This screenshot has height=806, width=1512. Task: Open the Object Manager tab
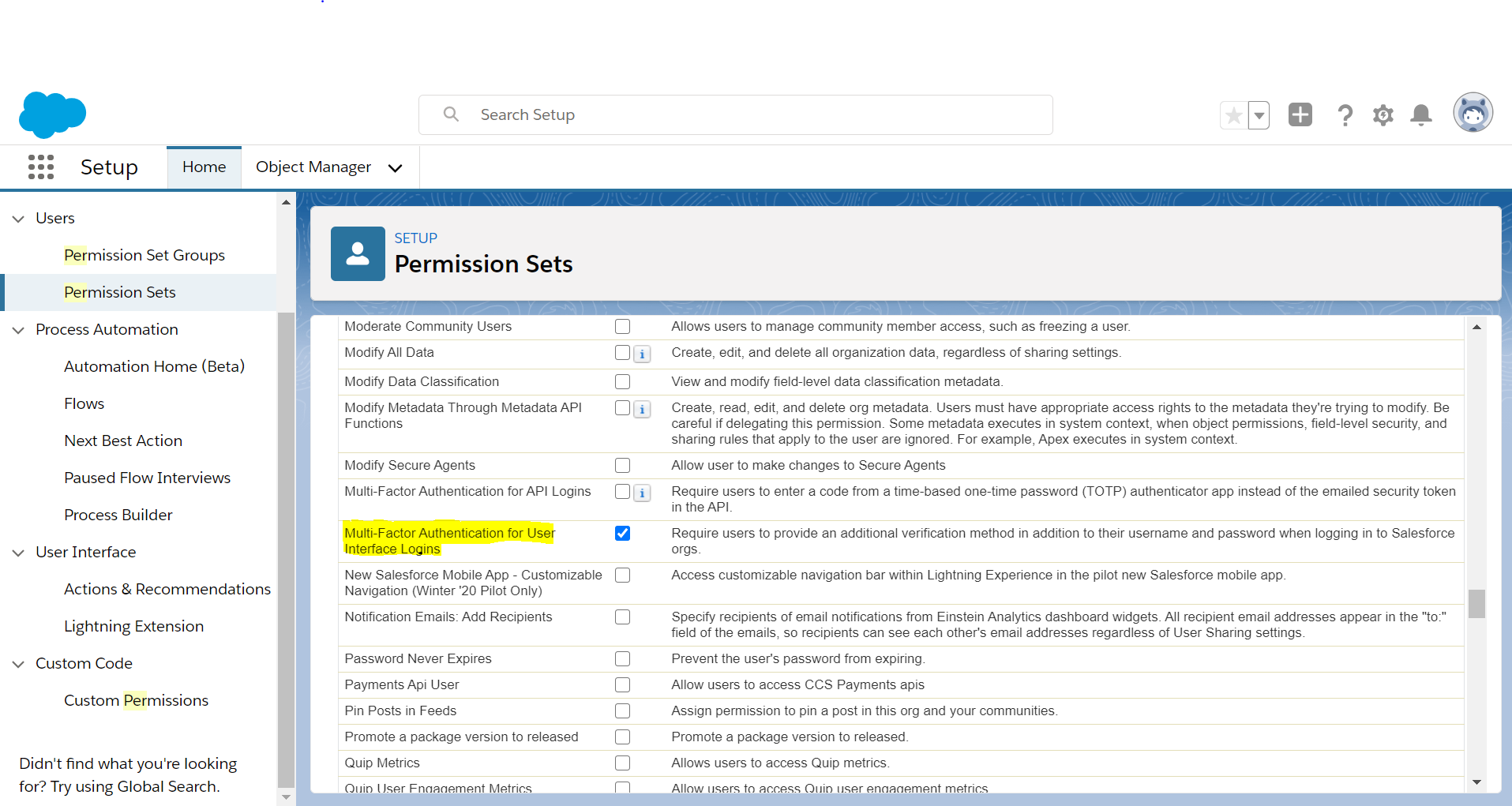click(x=313, y=167)
